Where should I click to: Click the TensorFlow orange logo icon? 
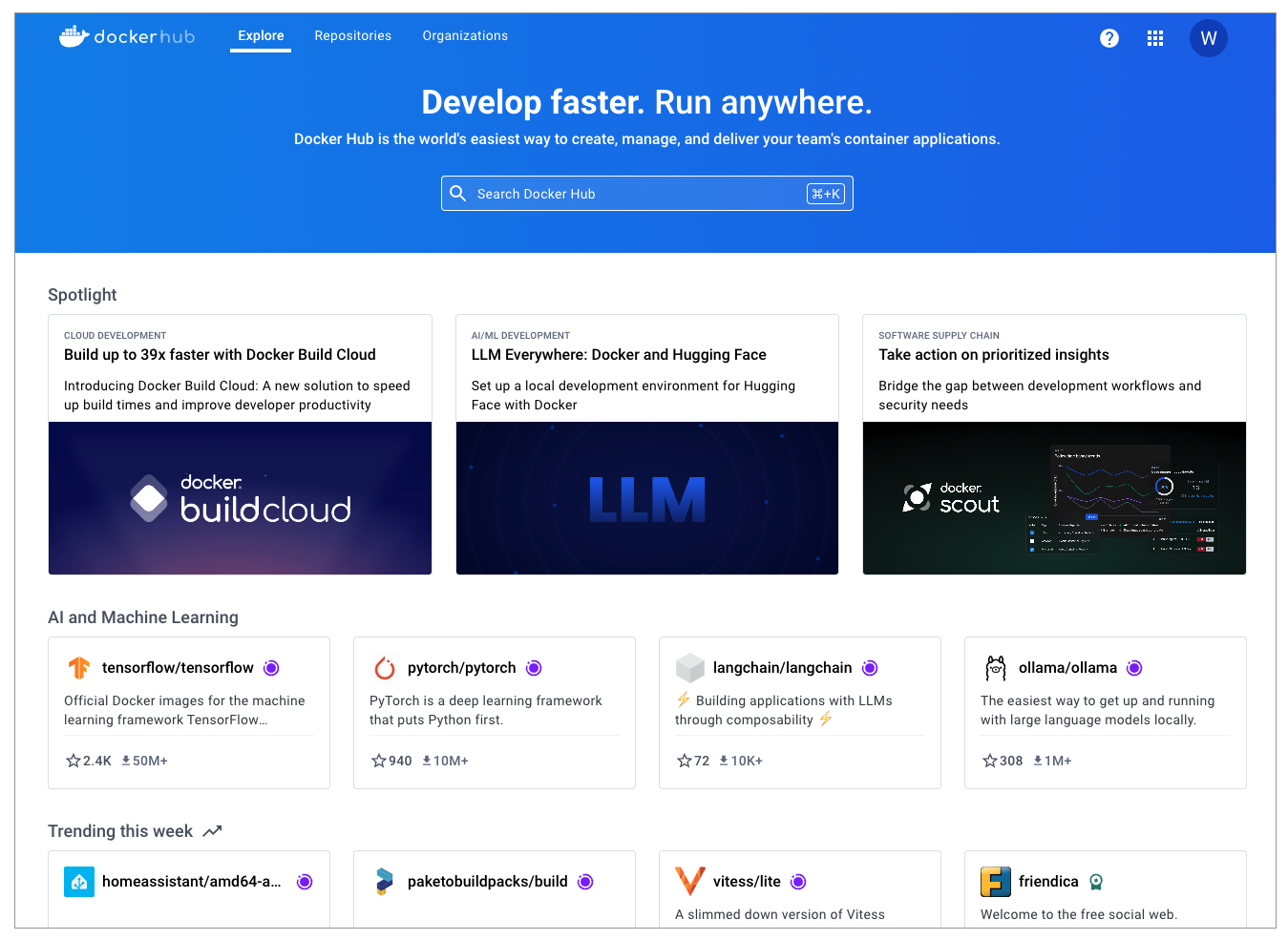[x=79, y=668]
